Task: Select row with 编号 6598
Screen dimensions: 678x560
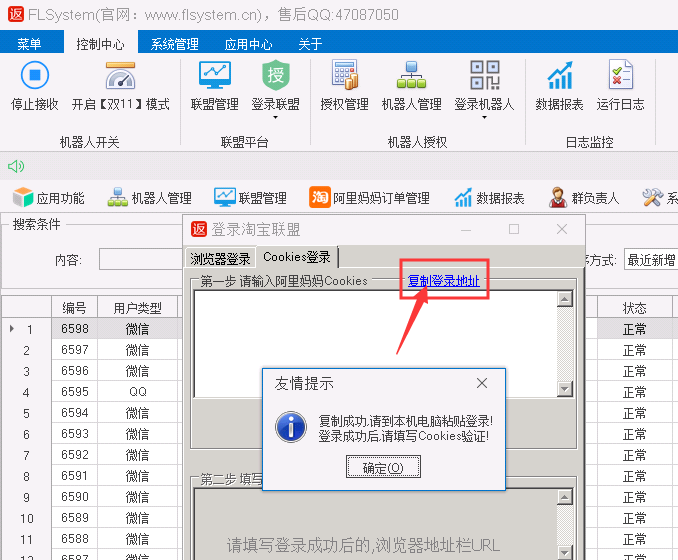Action: [74, 329]
